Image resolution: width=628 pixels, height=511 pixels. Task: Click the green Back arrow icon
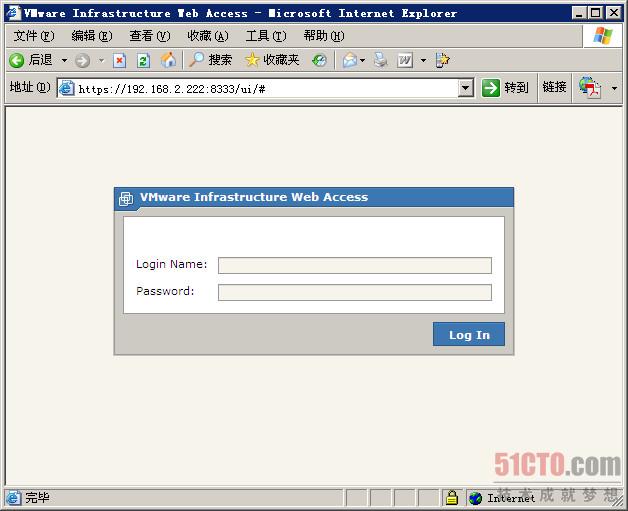pos(17,60)
